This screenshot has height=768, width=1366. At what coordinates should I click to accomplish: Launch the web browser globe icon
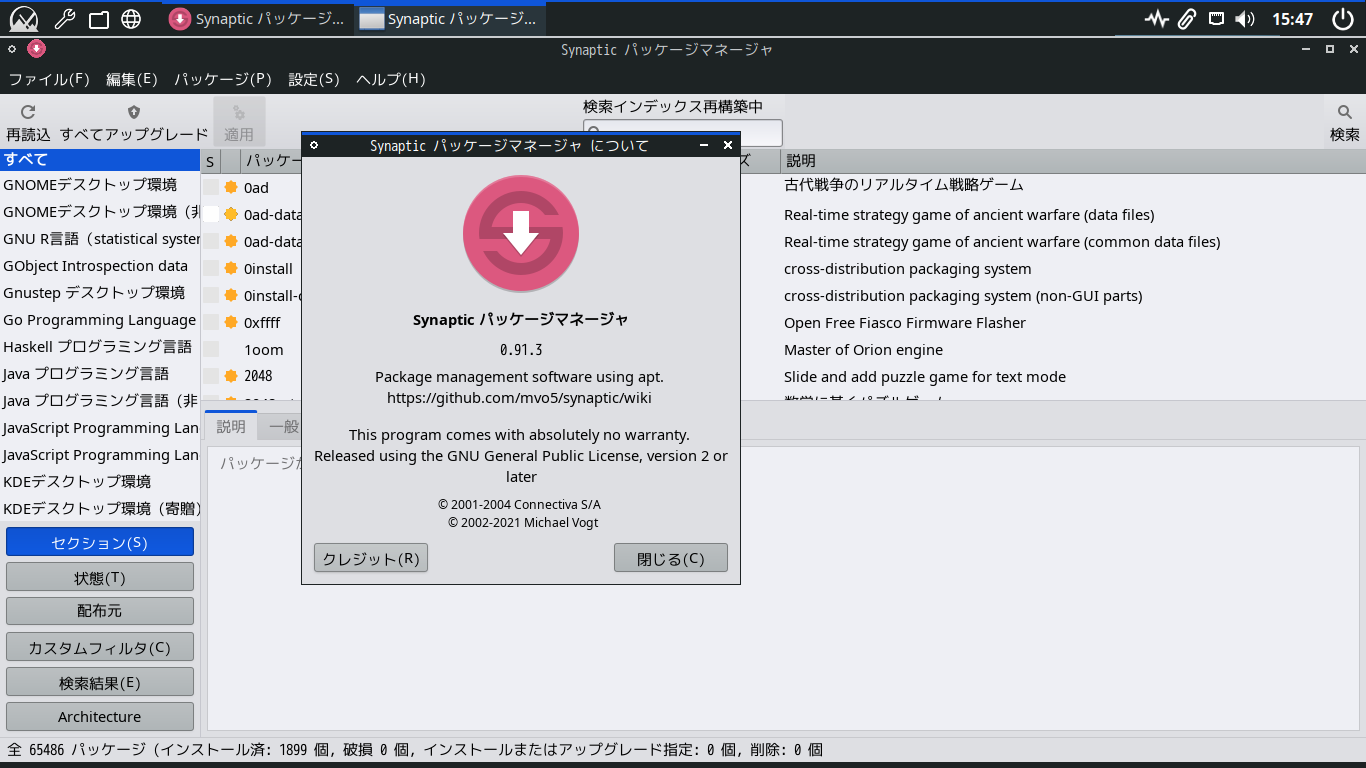(x=131, y=19)
